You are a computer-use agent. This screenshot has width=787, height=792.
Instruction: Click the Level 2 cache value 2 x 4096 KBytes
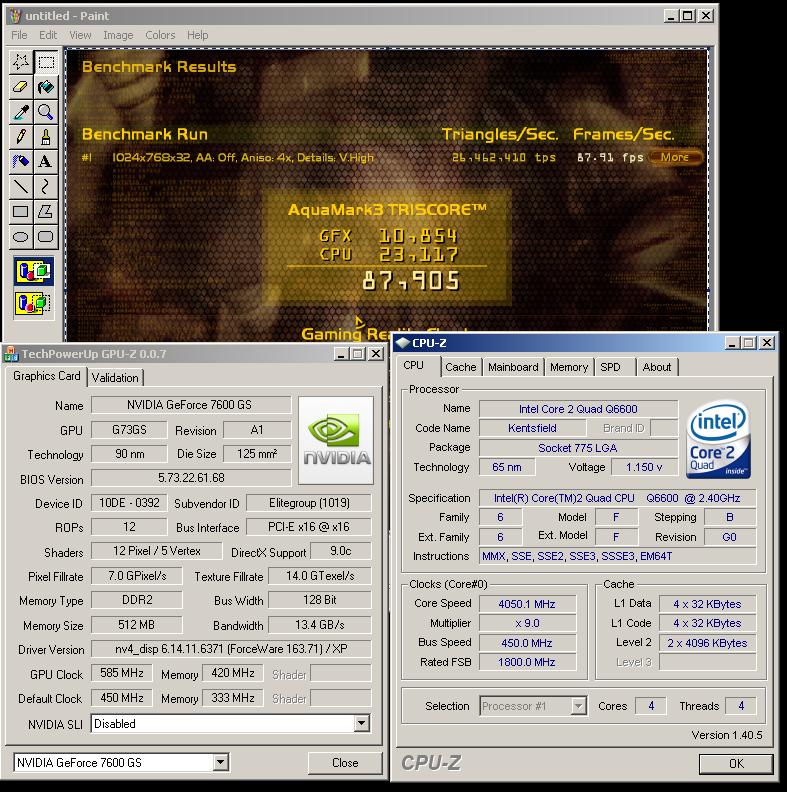pos(707,643)
